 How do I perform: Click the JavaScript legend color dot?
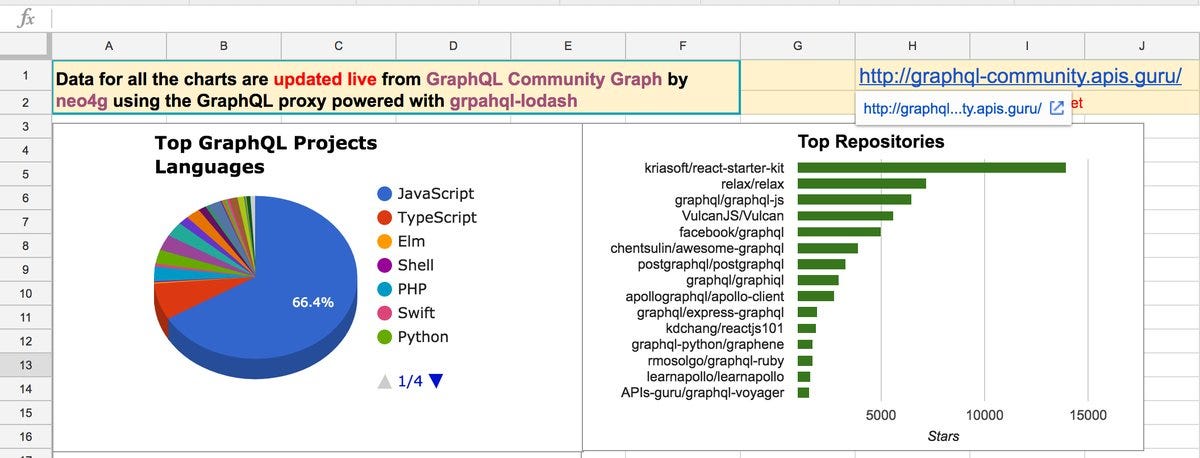[x=384, y=194]
